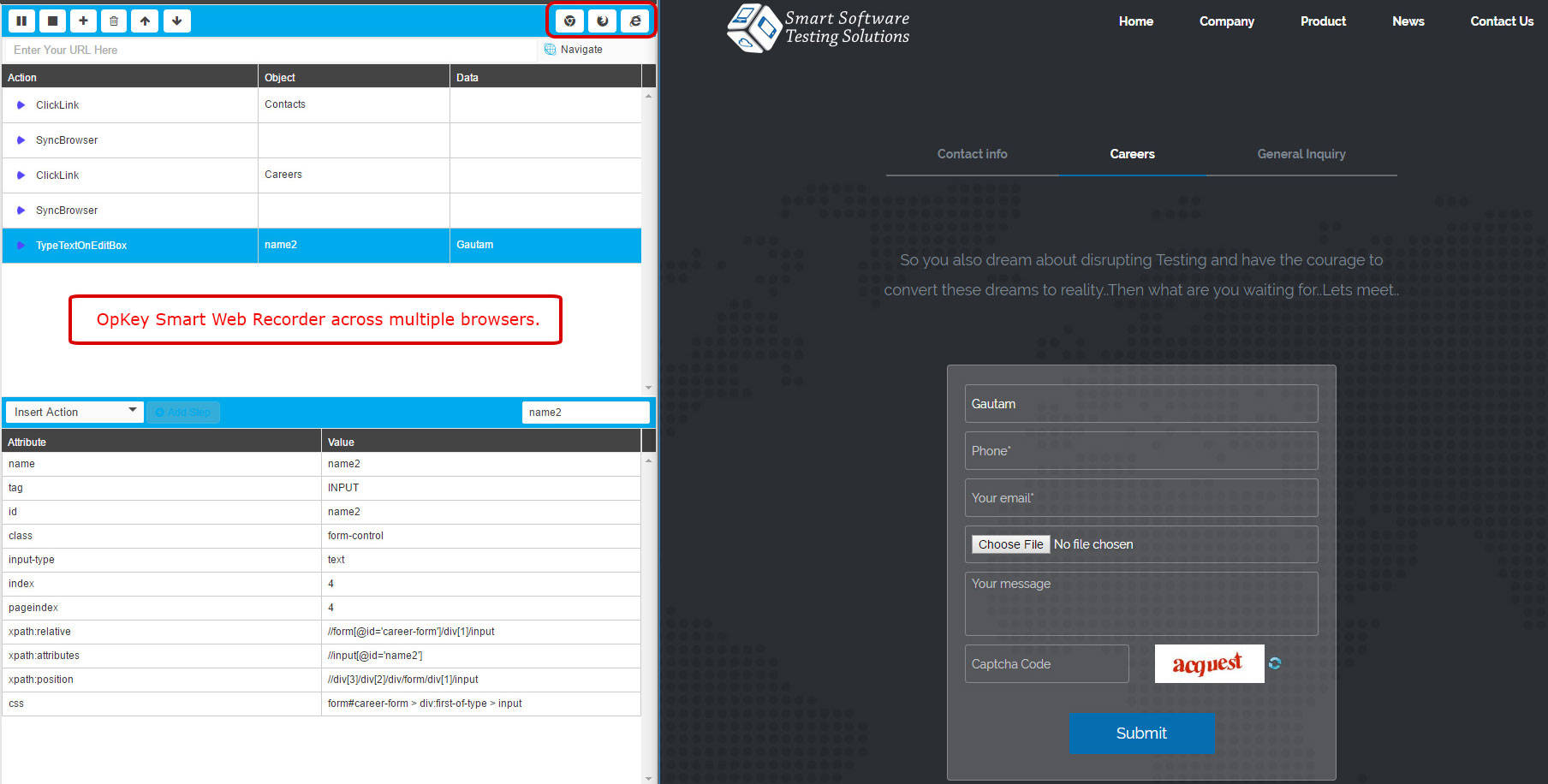Pause the recording

click(x=21, y=21)
